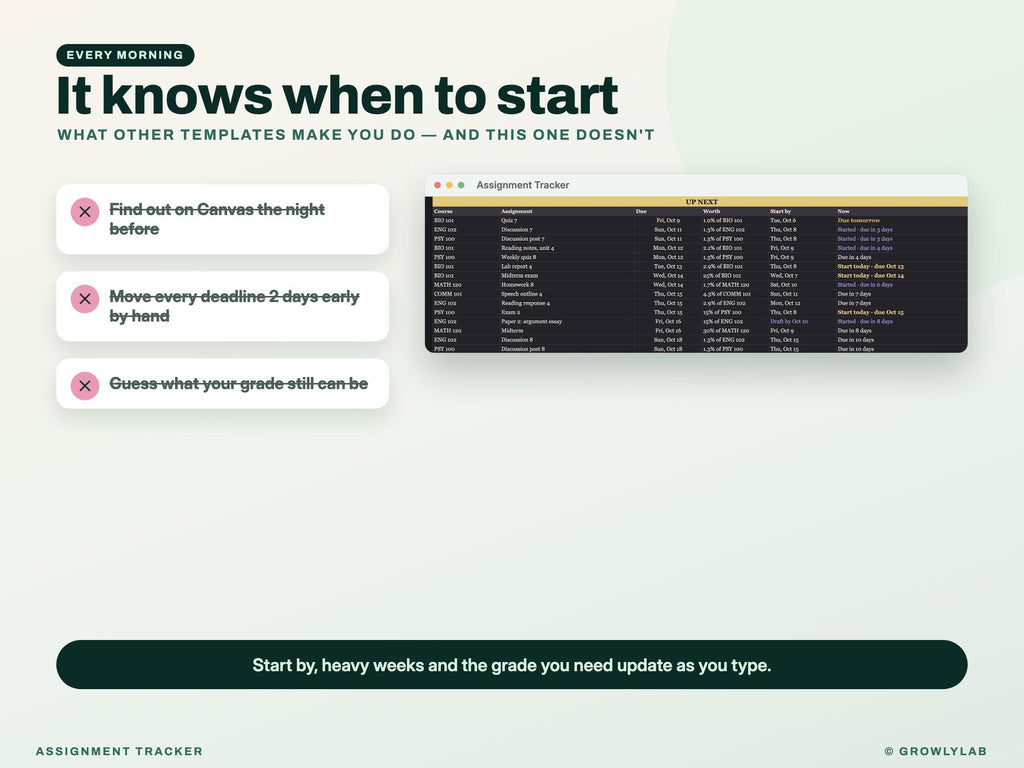Click the "© GROWLYLAB" footer credit

coord(935,751)
